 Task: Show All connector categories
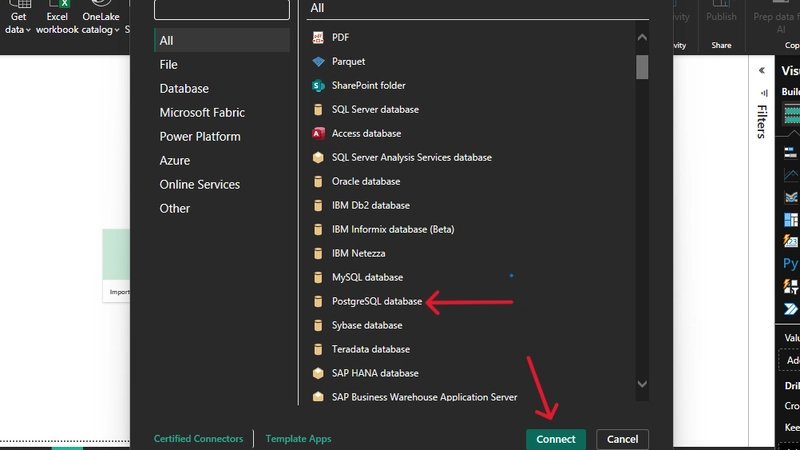222,40
